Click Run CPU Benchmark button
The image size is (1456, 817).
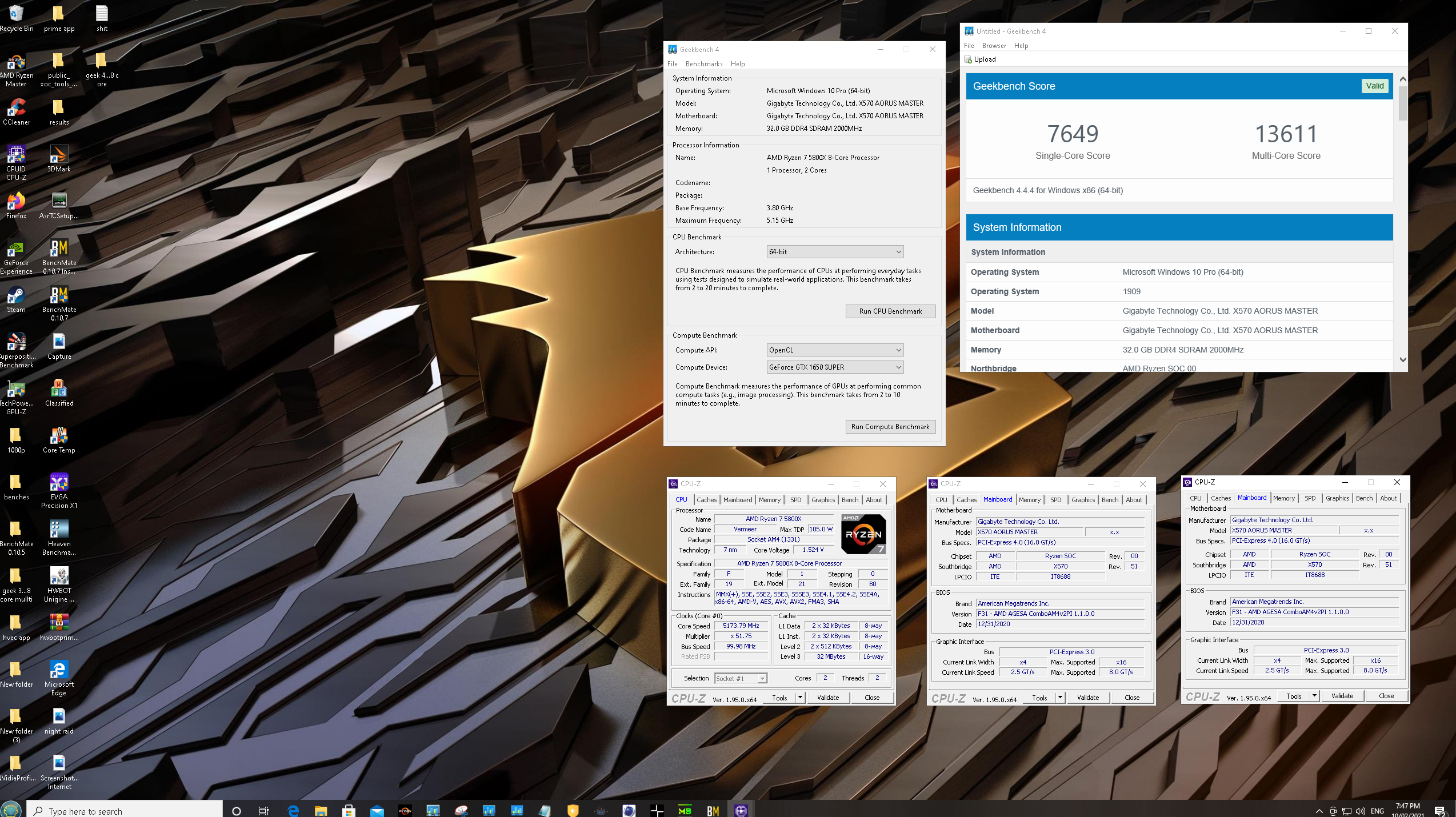[x=890, y=311]
